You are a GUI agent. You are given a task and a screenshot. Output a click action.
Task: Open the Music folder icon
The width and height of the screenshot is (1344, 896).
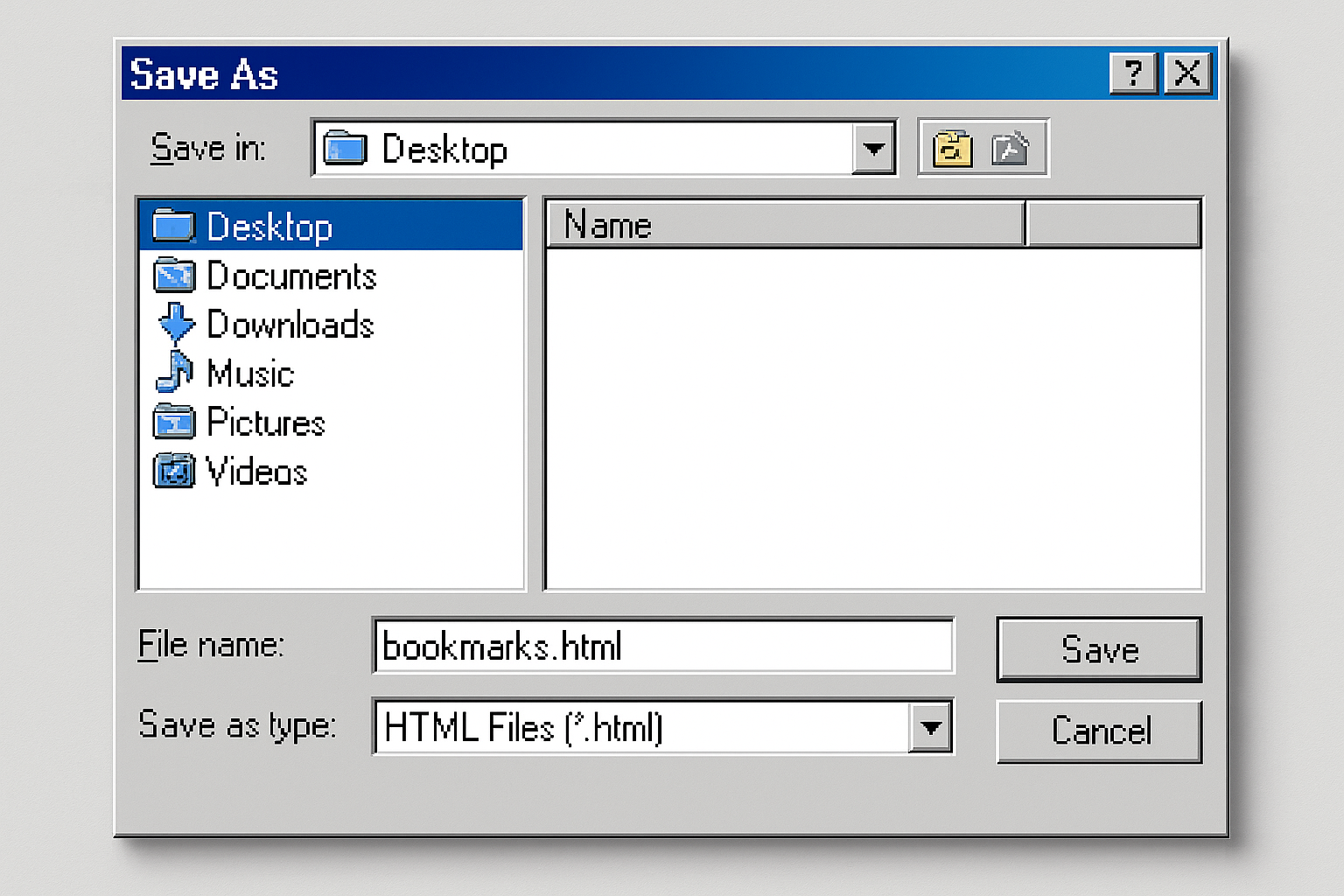[x=176, y=374]
